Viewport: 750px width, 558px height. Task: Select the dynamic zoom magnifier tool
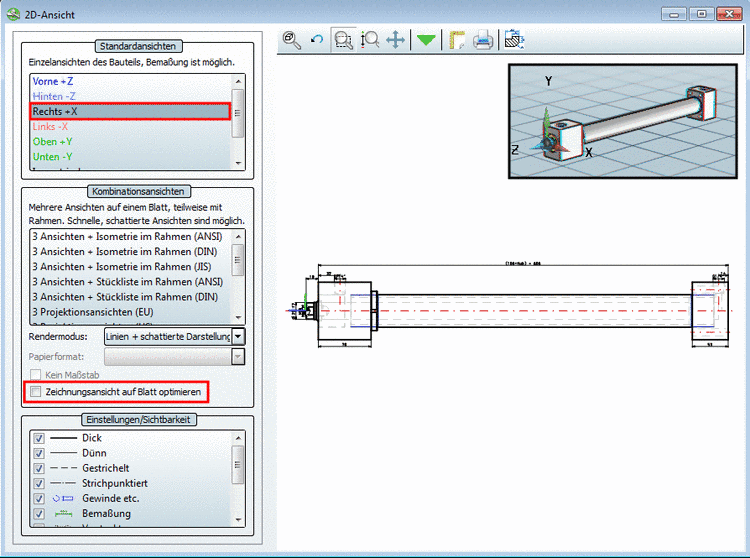(x=370, y=40)
